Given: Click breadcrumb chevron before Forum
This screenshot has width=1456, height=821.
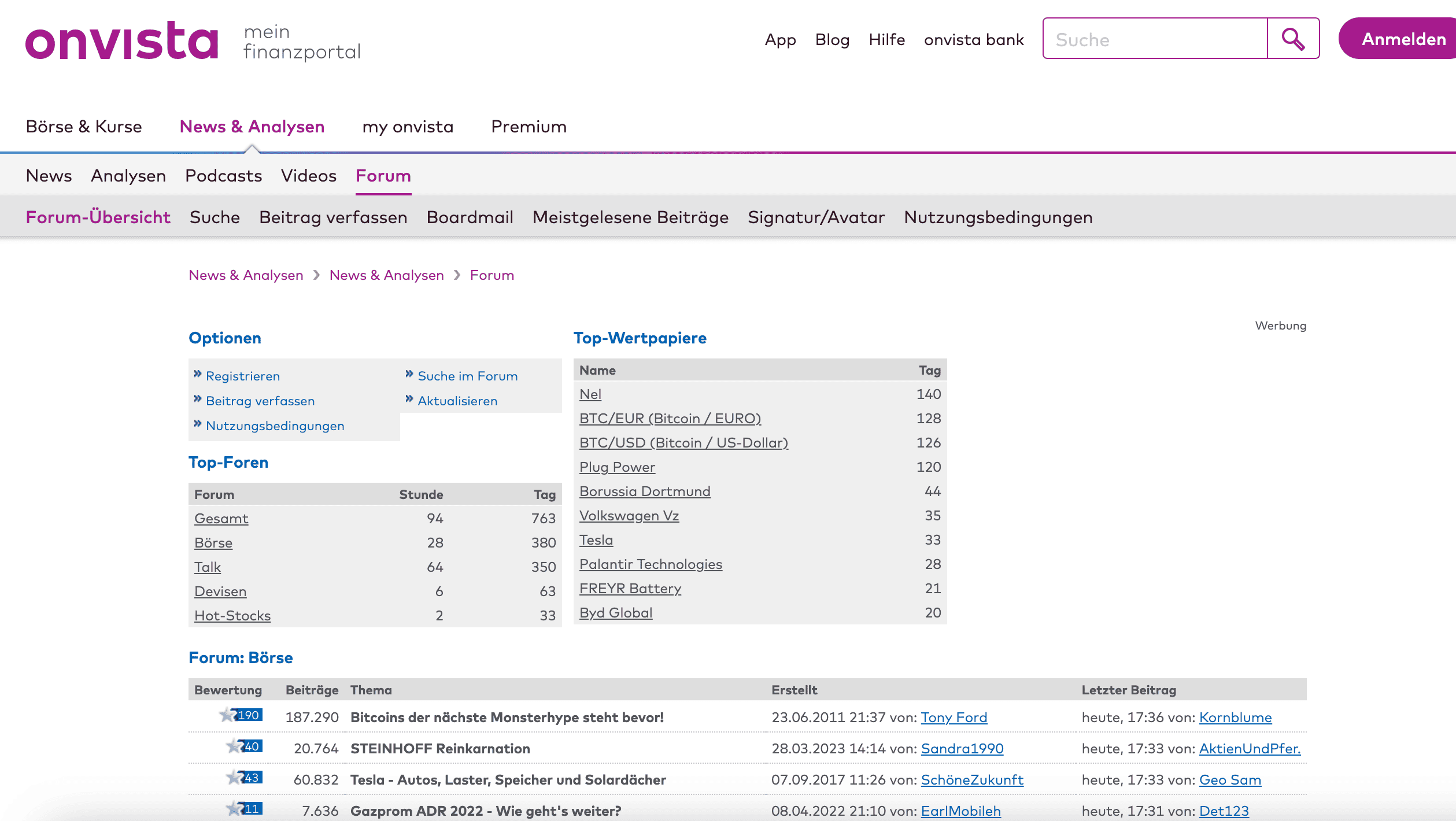Looking at the screenshot, I should point(457,275).
